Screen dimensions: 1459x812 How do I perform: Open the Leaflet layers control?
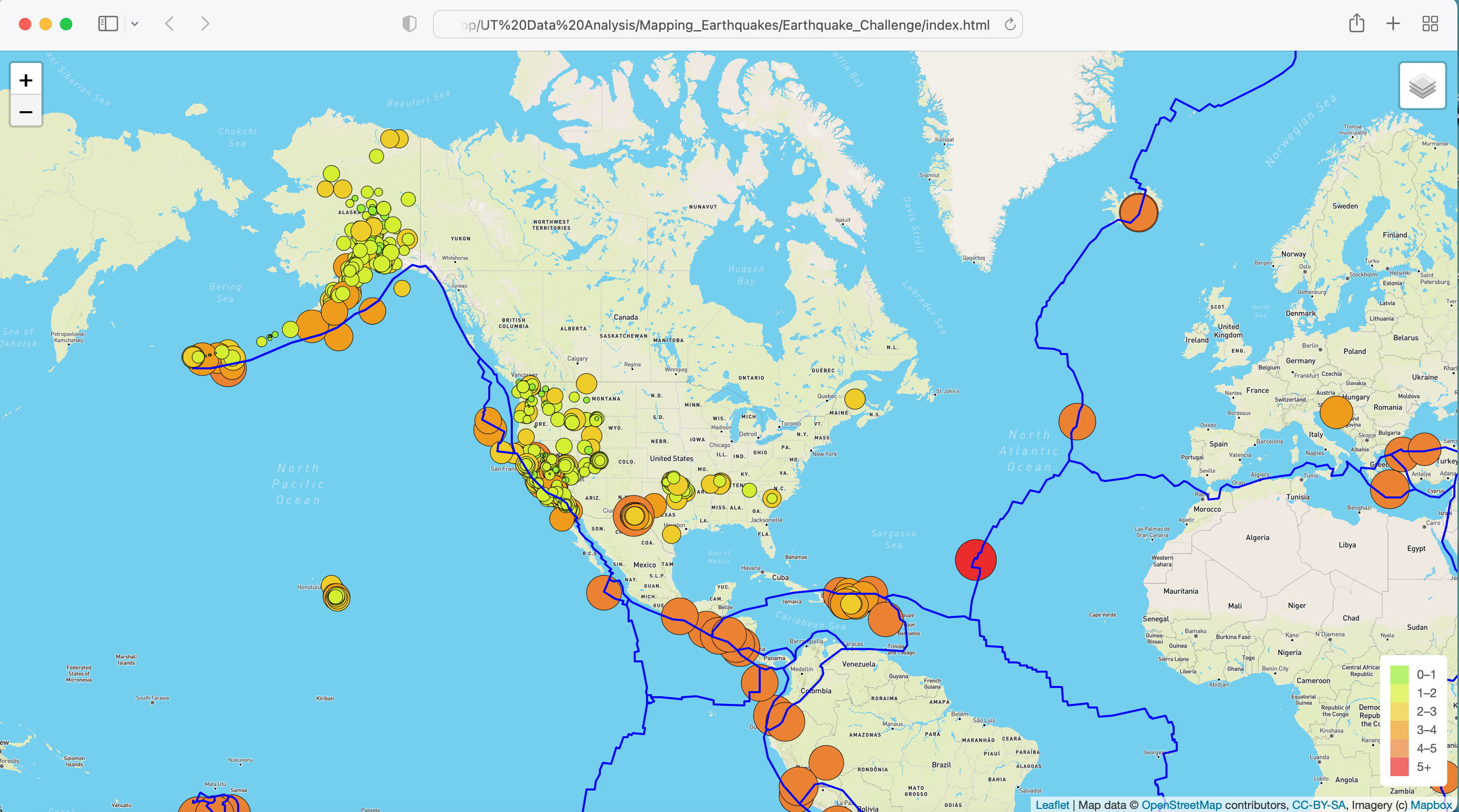click(1422, 87)
